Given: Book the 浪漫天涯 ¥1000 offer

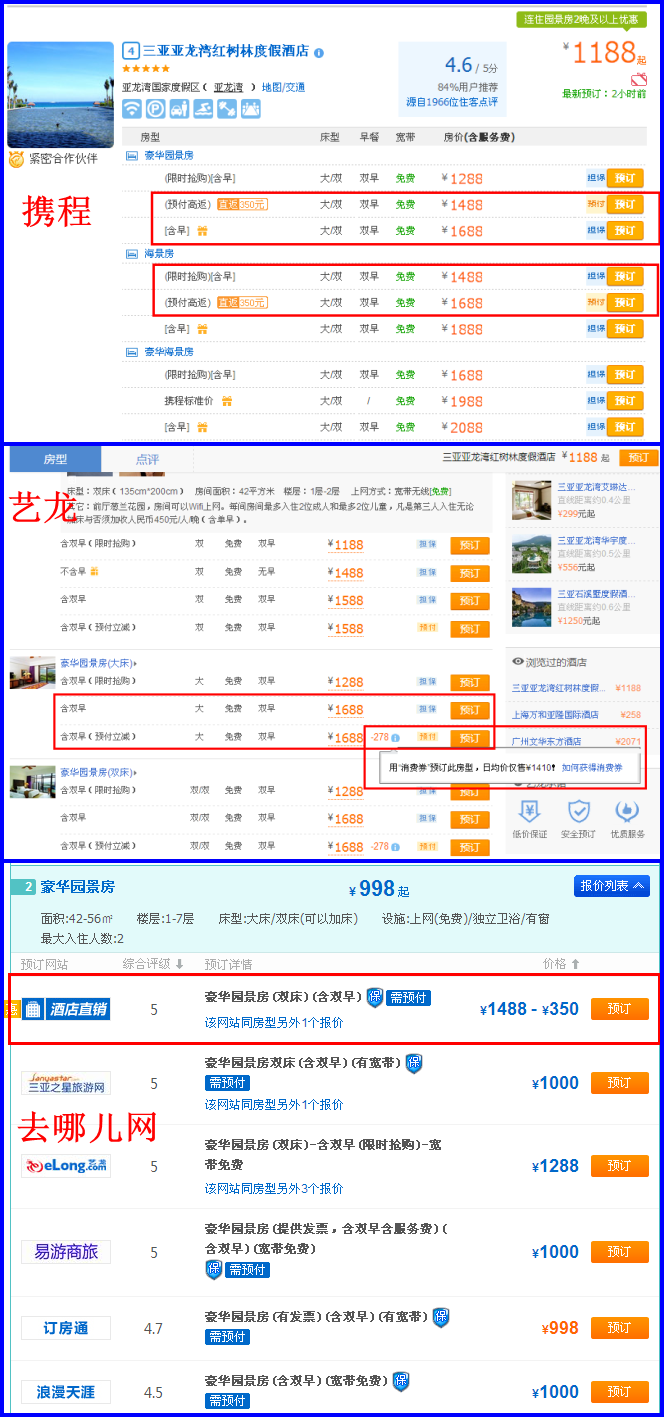Looking at the screenshot, I should [x=620, y=1391].
